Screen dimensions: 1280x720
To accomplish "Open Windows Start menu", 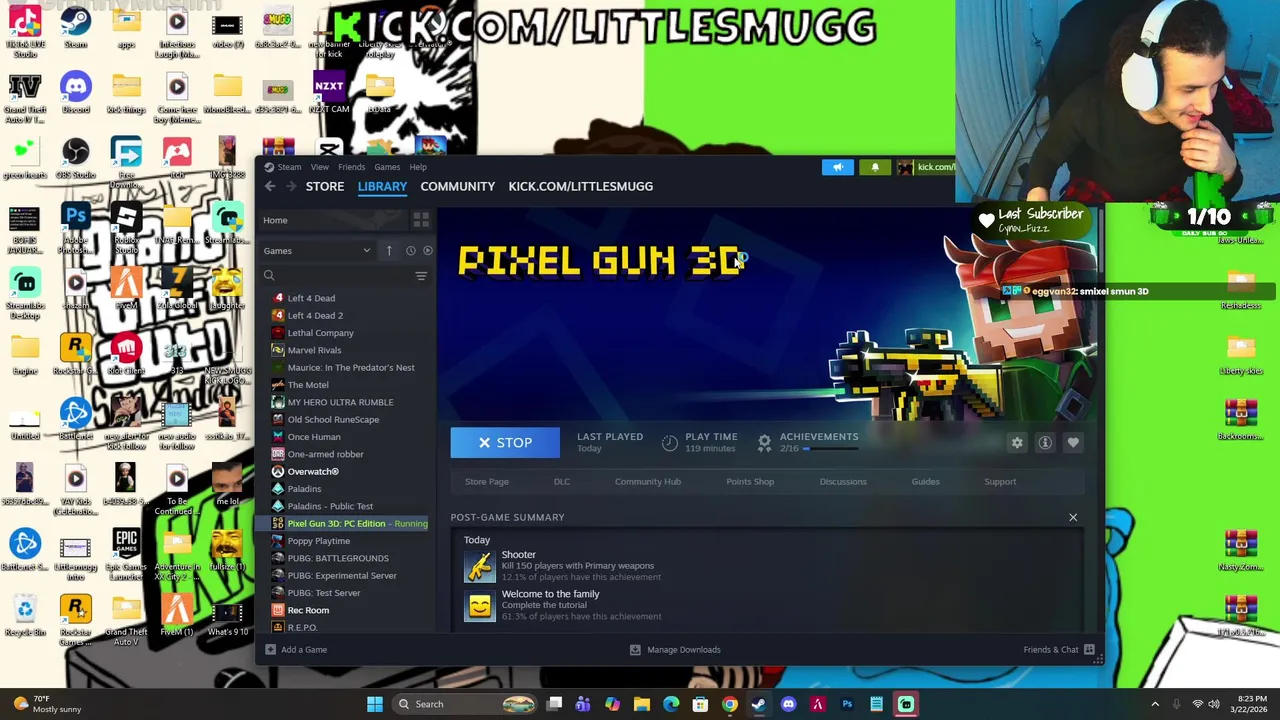I will [375, 704].
